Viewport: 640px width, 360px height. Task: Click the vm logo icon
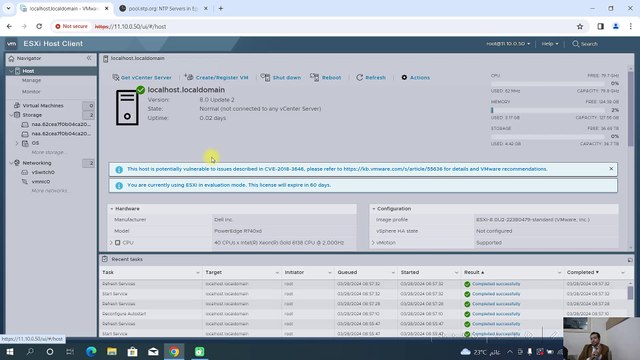click(x=11, y=44)
